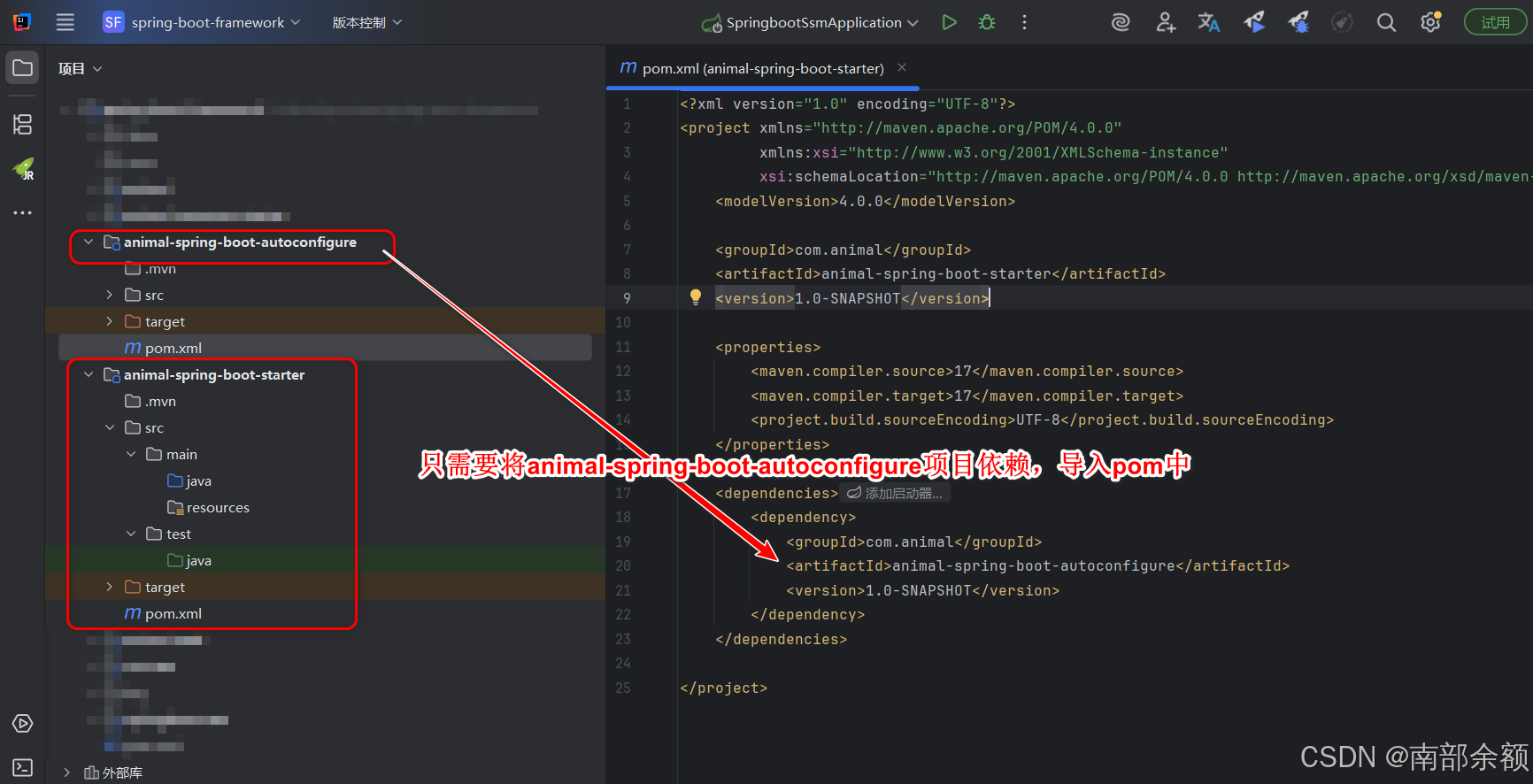Open the Services tool window icon
This screenshot has width=1533, height=784.
[23, 723]
